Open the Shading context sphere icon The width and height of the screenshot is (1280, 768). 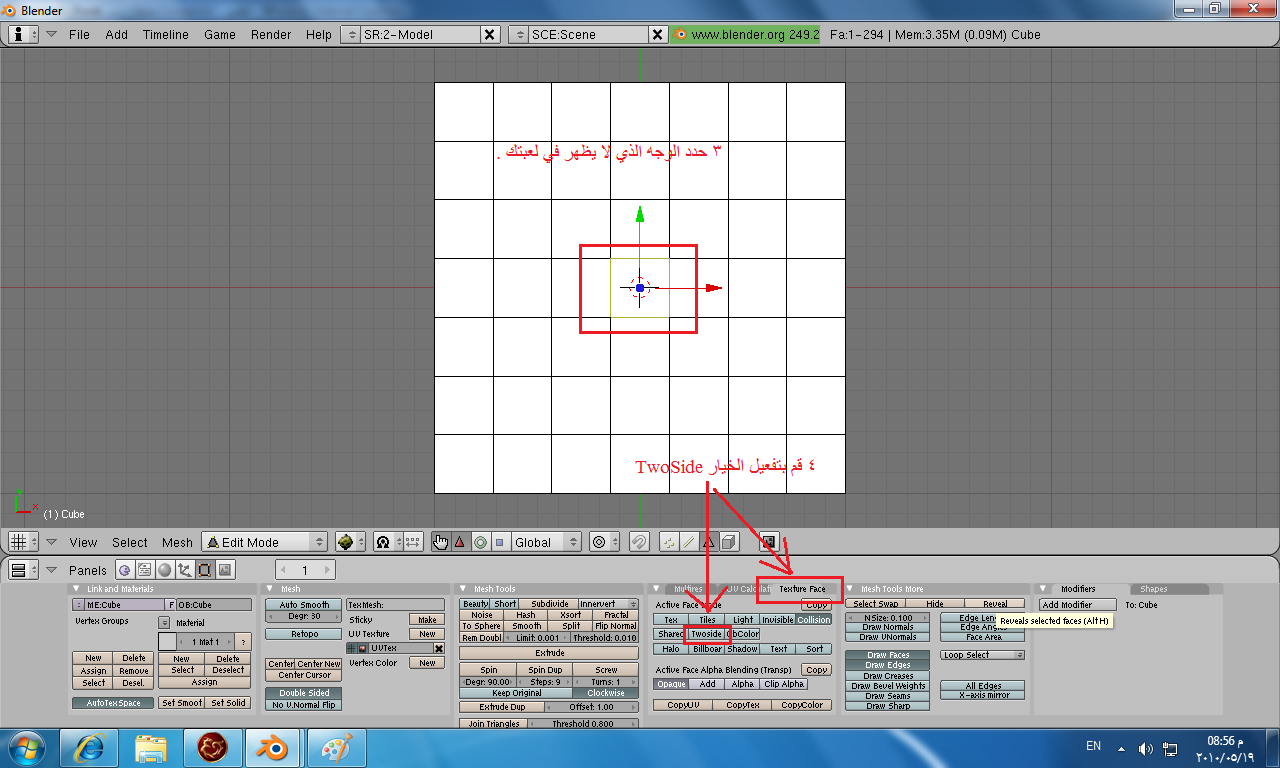(x=165, y=570)
